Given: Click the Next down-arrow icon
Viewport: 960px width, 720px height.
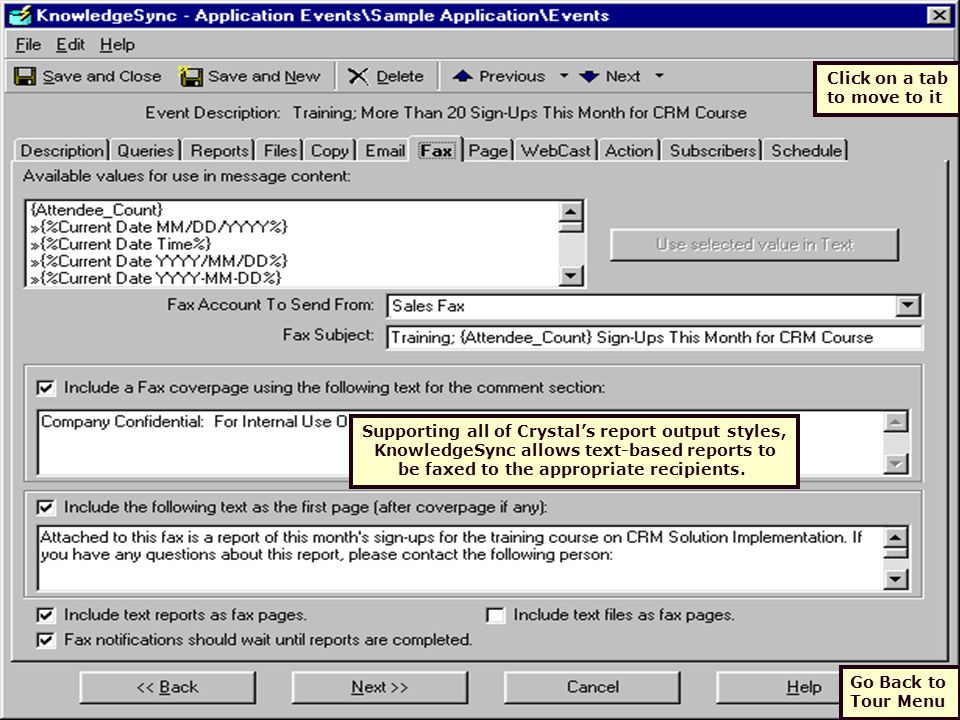Looking at the screenshot, I should 589,77.
